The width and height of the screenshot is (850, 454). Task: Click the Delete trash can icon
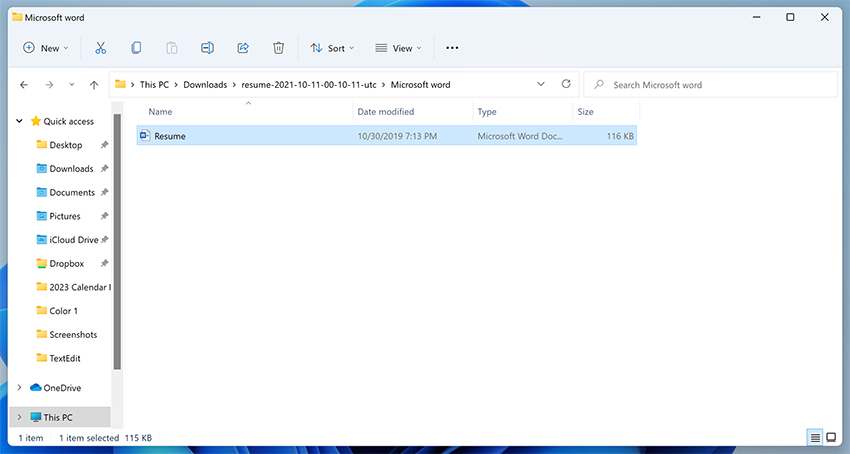pyautogui.click(x=278, y=48)
